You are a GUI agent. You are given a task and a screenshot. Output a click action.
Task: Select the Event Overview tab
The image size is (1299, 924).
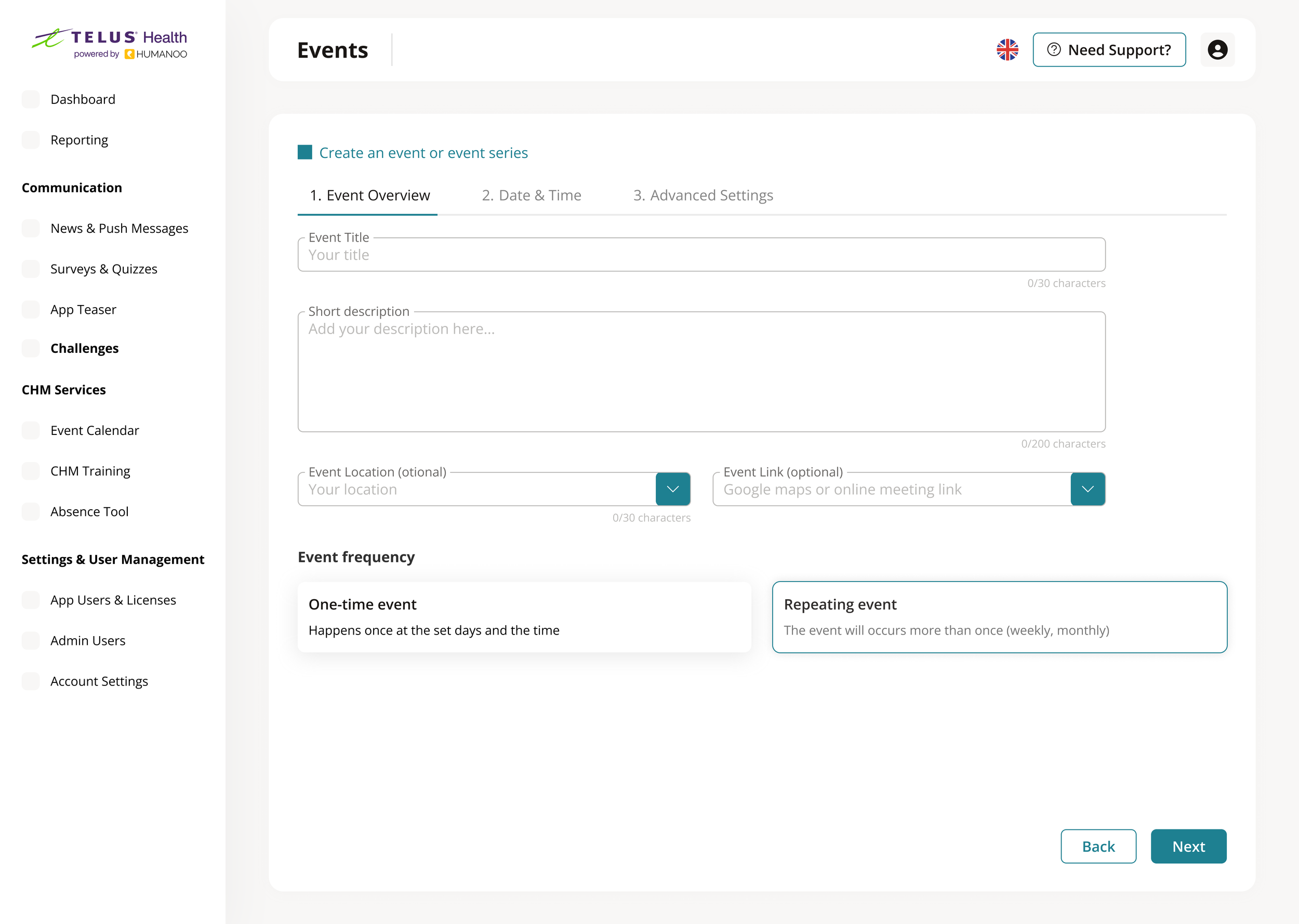pyautogui.click(x=369, y=195)
